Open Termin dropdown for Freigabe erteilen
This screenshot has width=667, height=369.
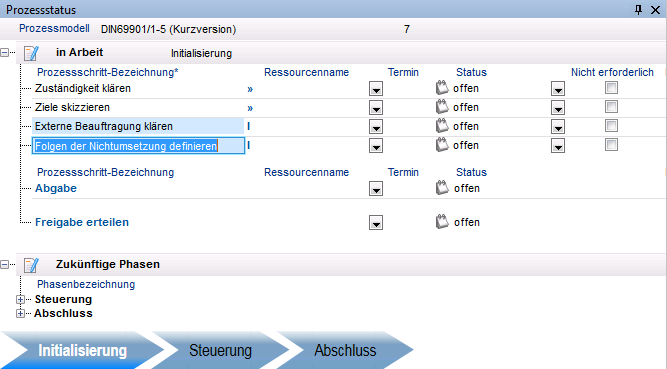[x=376, y=223]
